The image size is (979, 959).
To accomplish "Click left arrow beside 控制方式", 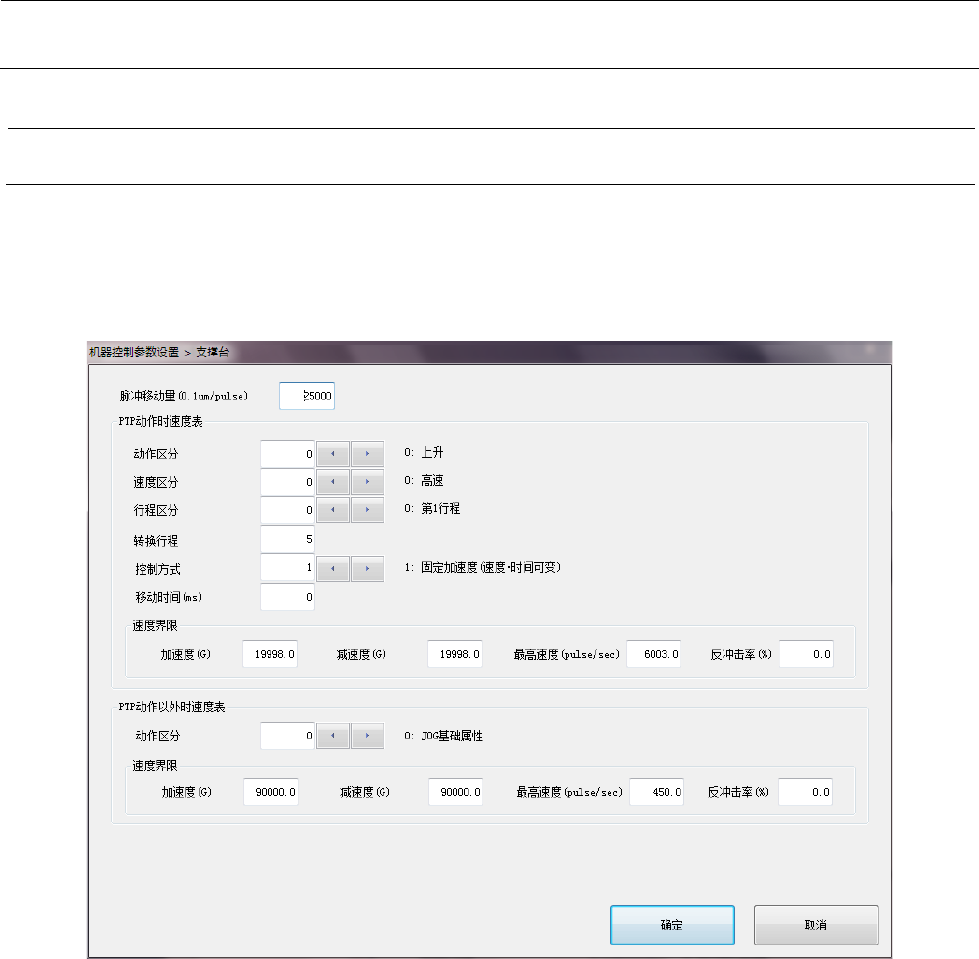I will (x=333, y=569).
